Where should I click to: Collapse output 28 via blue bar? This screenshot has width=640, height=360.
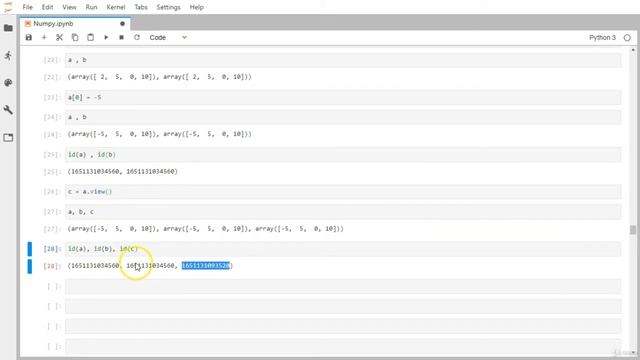(29, 267)
